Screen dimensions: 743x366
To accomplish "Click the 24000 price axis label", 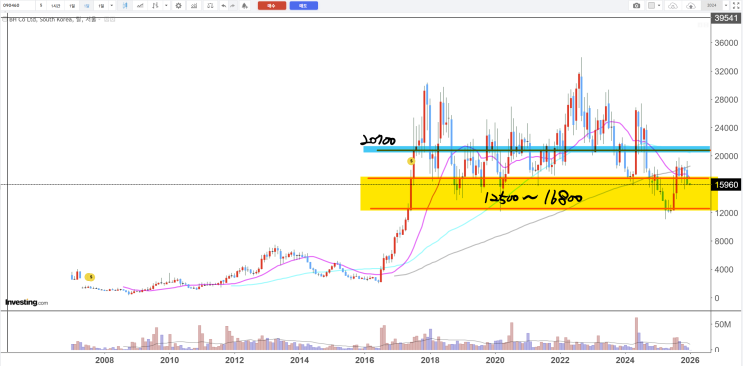I will [726, 128].
